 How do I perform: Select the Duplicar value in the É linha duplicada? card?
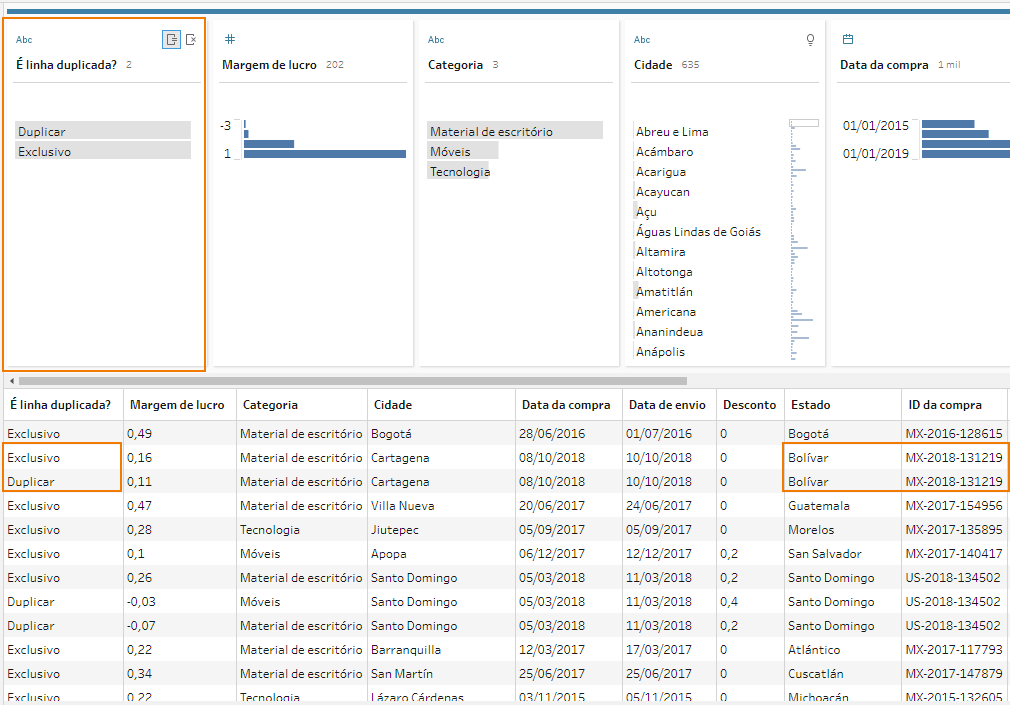coord(103,131)
